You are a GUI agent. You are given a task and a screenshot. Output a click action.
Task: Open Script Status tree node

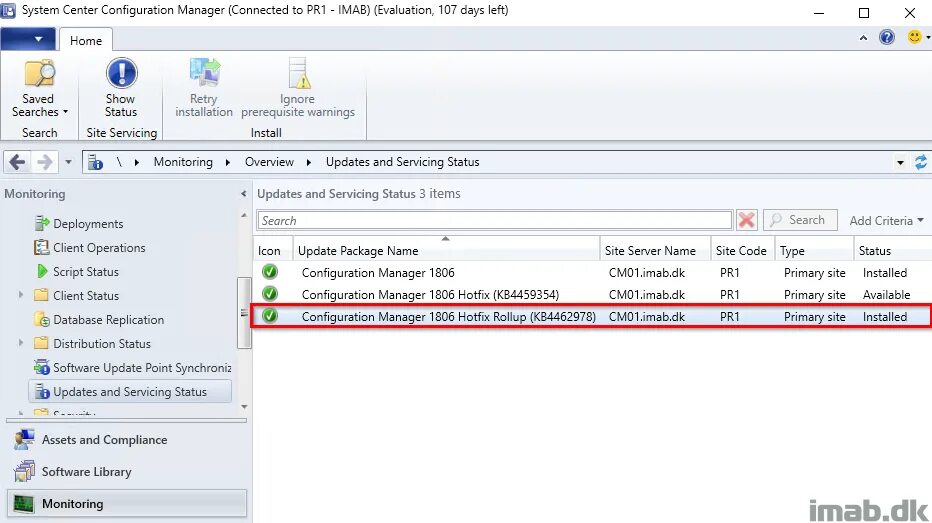point(86,272)
